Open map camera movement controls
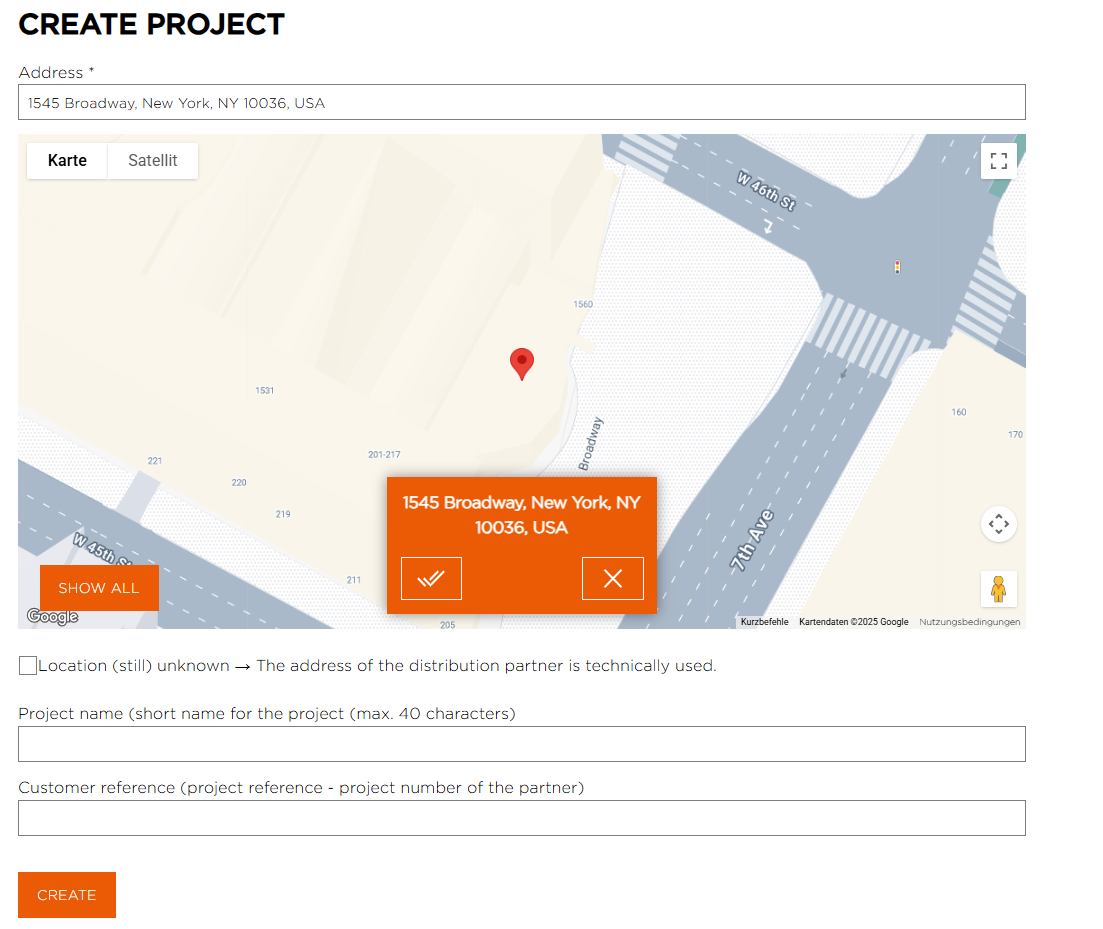Screen dimensions: 1103x929 click(x=998, y=524)
